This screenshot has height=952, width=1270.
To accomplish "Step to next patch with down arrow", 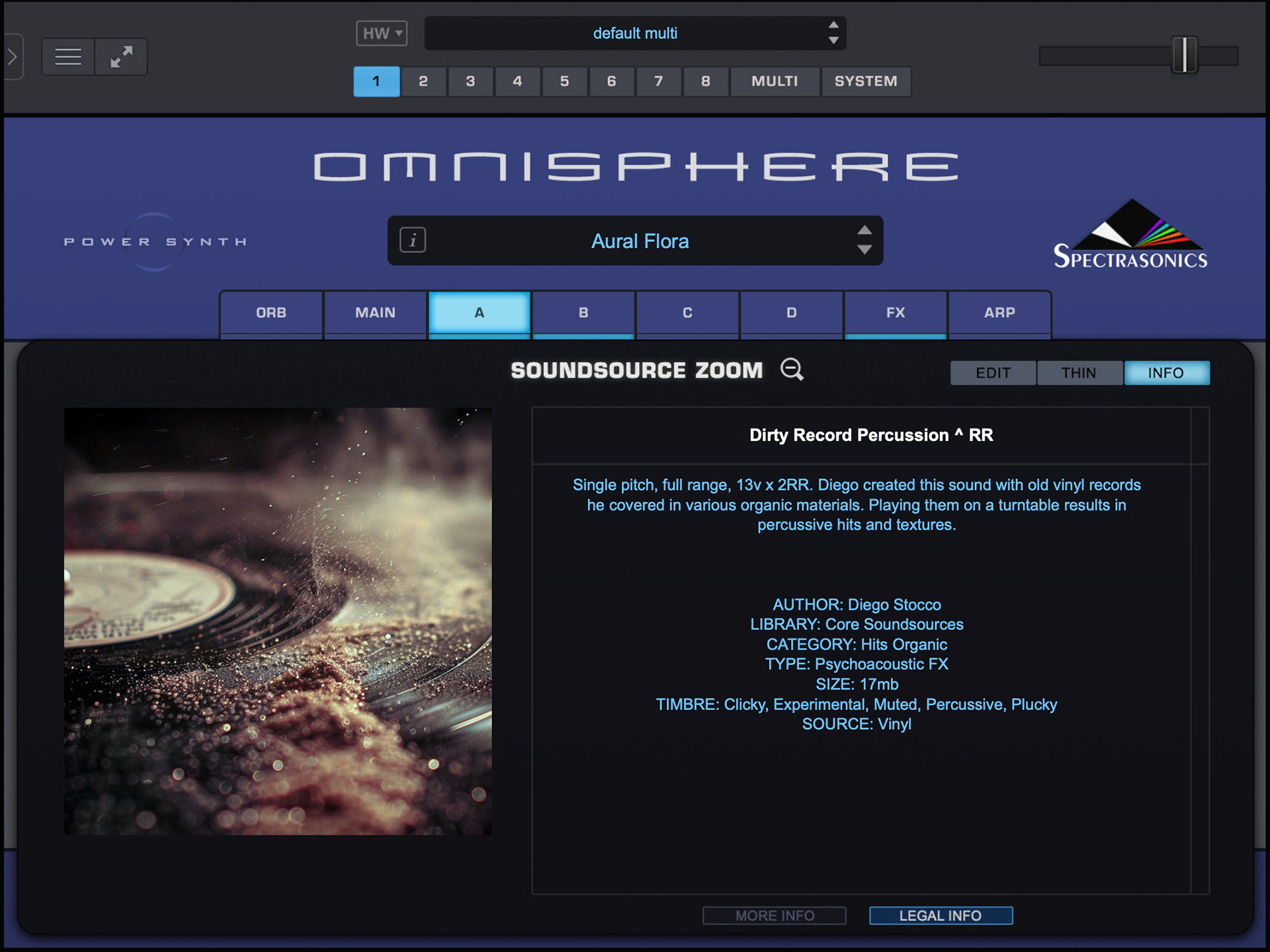I will (865, 250).
